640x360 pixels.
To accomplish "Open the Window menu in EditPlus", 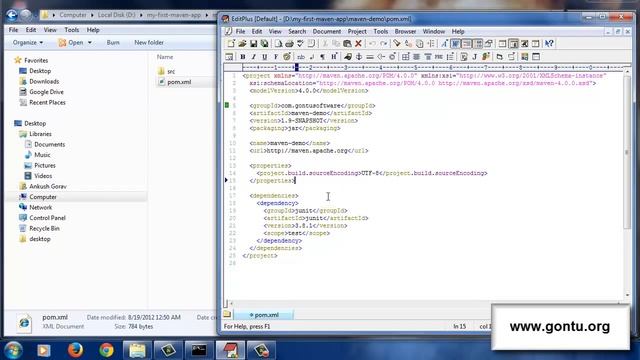I will coord(433,31).
